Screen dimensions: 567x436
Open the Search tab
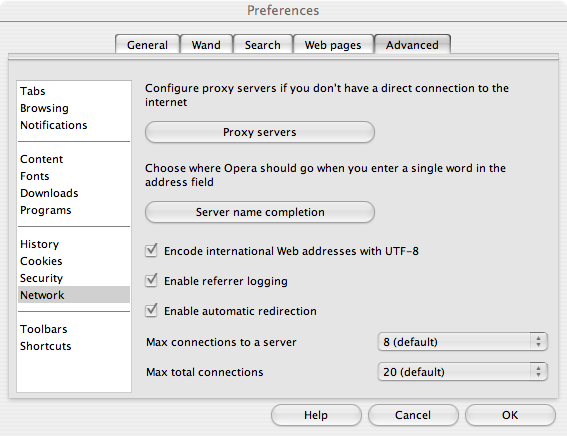click(263, 45)
